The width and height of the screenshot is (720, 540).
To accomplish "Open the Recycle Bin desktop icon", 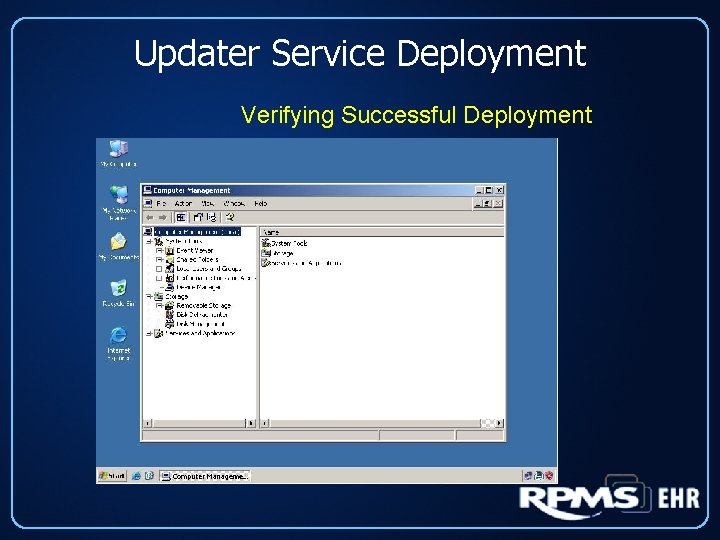I will tap(118, 292).
